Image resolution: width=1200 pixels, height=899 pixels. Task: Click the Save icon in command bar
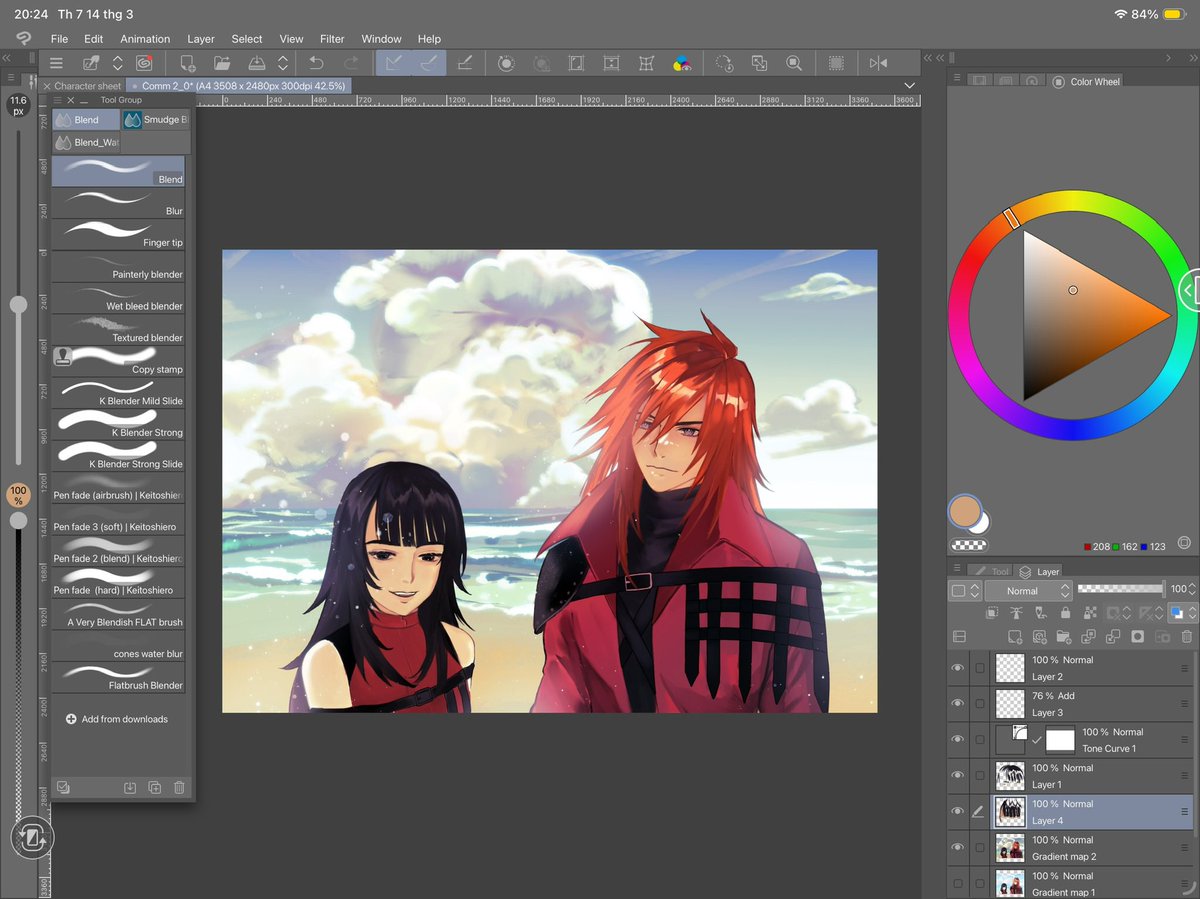(x=256, y=63)
